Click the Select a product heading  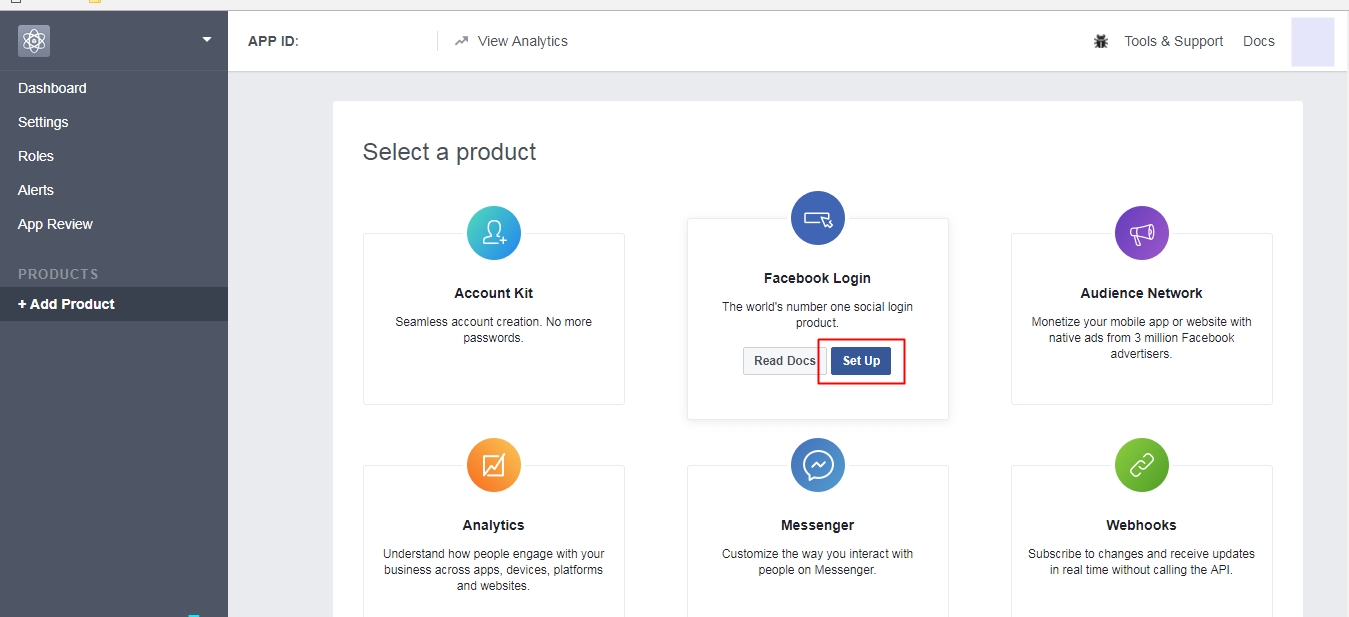(x=450, y=152)
